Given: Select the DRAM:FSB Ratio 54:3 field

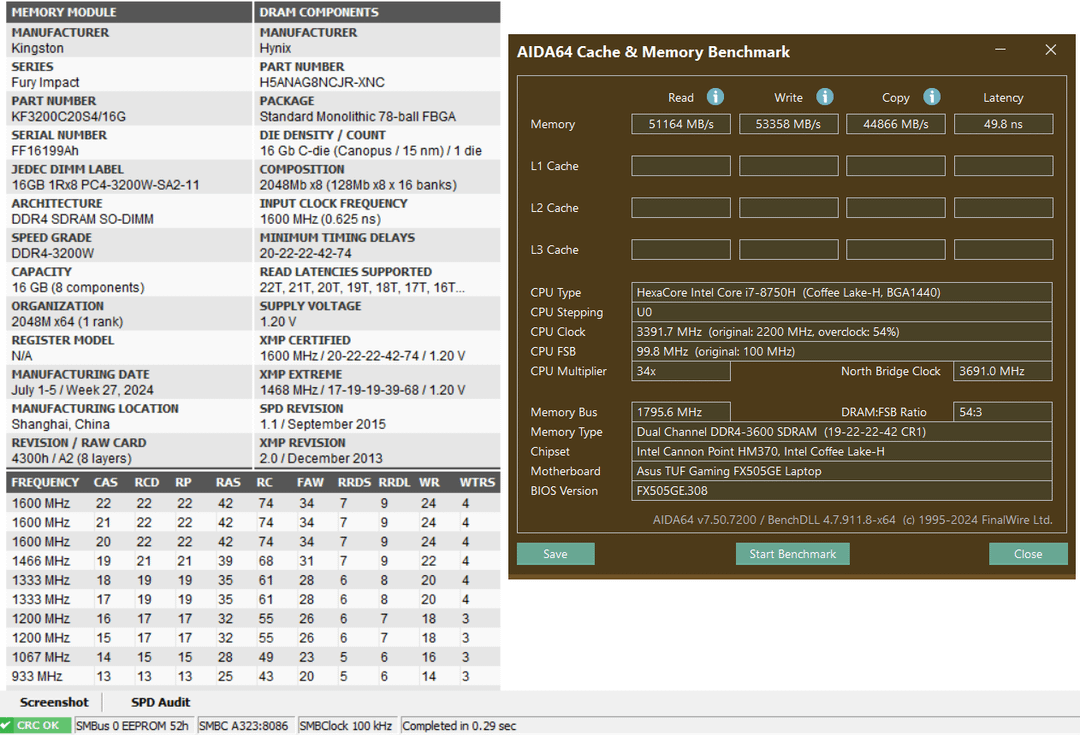Looking at the screenshot, I should coord(1002,412).
